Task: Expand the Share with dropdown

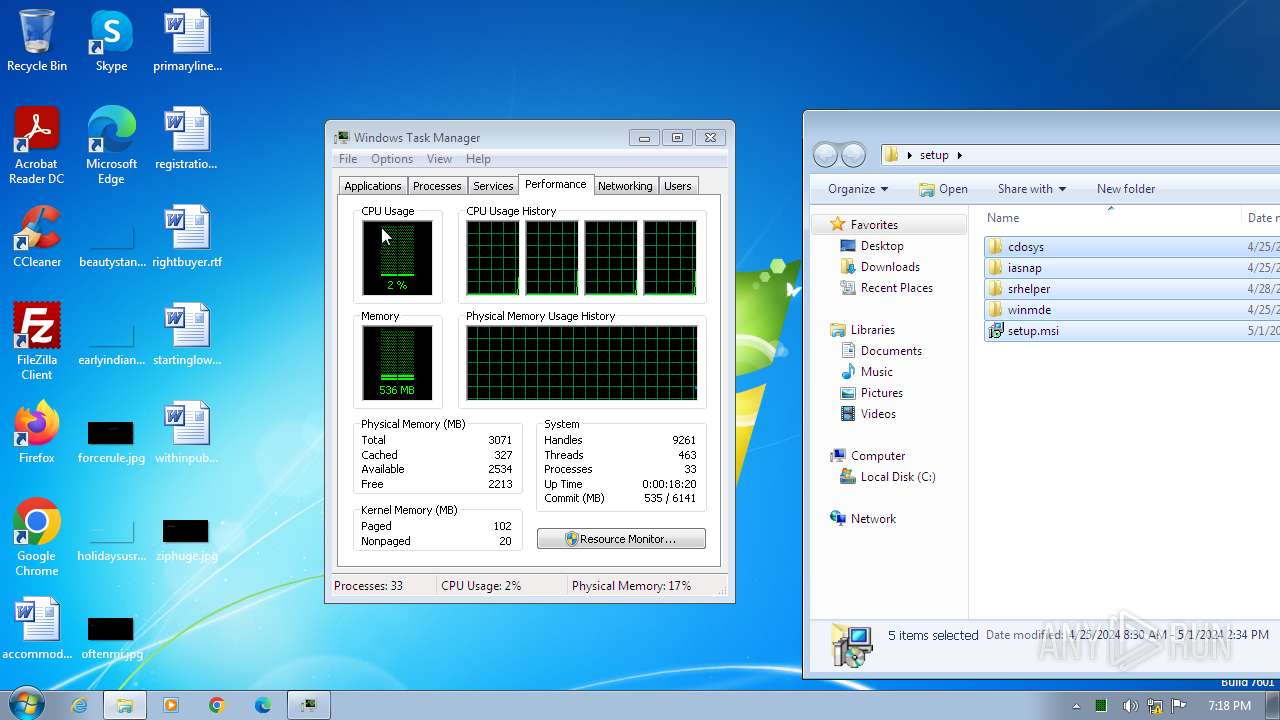Action: pyautogui.click(x=1032, y=189)
